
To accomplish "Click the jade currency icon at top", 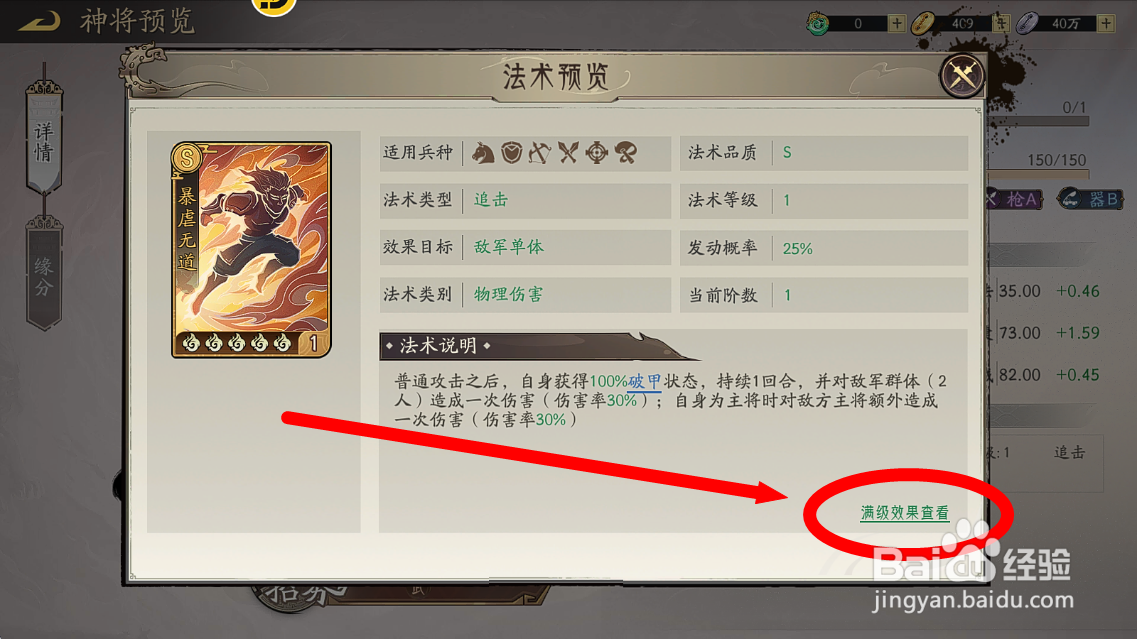I will click(x=818, y=23).
